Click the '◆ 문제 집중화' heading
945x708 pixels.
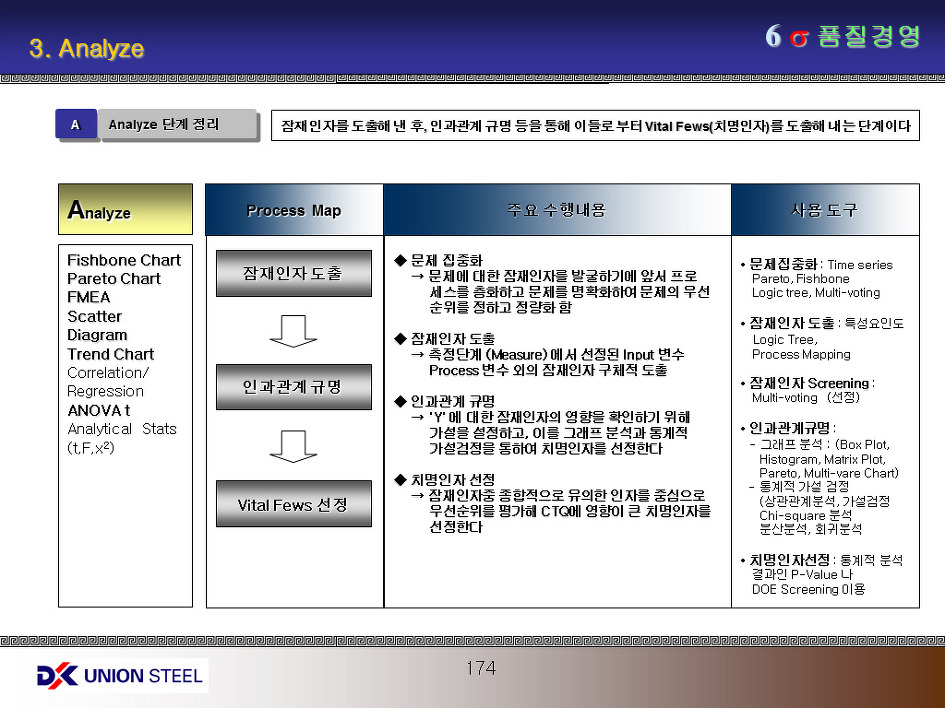click(x=438, y=260)
